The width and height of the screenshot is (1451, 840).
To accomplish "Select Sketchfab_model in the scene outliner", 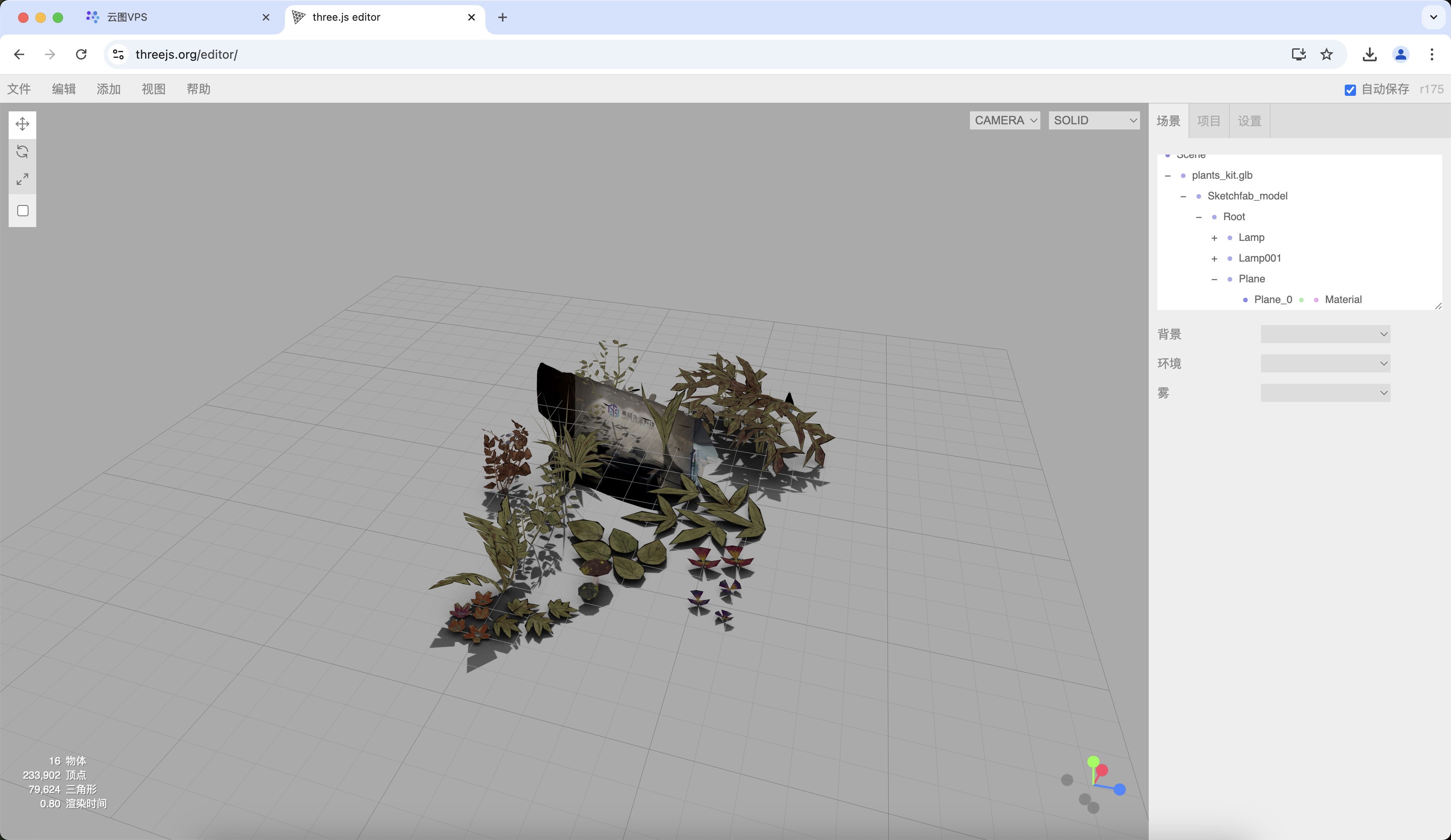I will (x=1247, y=196).
